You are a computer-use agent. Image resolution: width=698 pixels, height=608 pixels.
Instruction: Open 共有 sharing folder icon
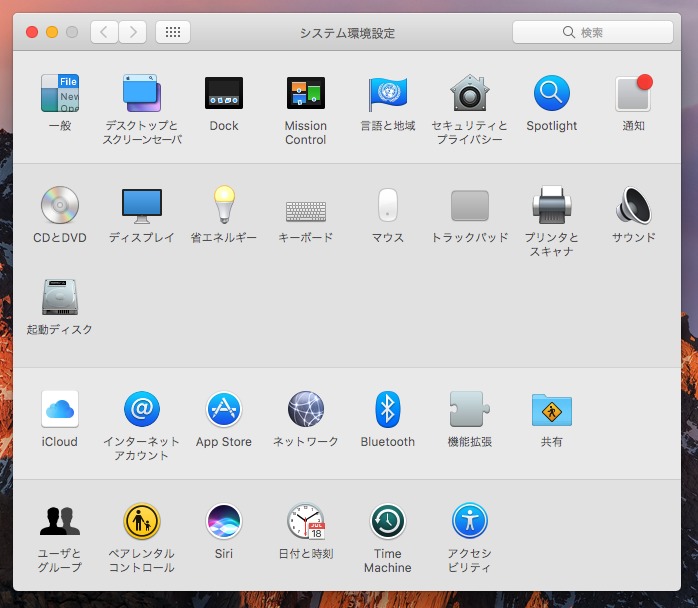(x=552, y=409)
